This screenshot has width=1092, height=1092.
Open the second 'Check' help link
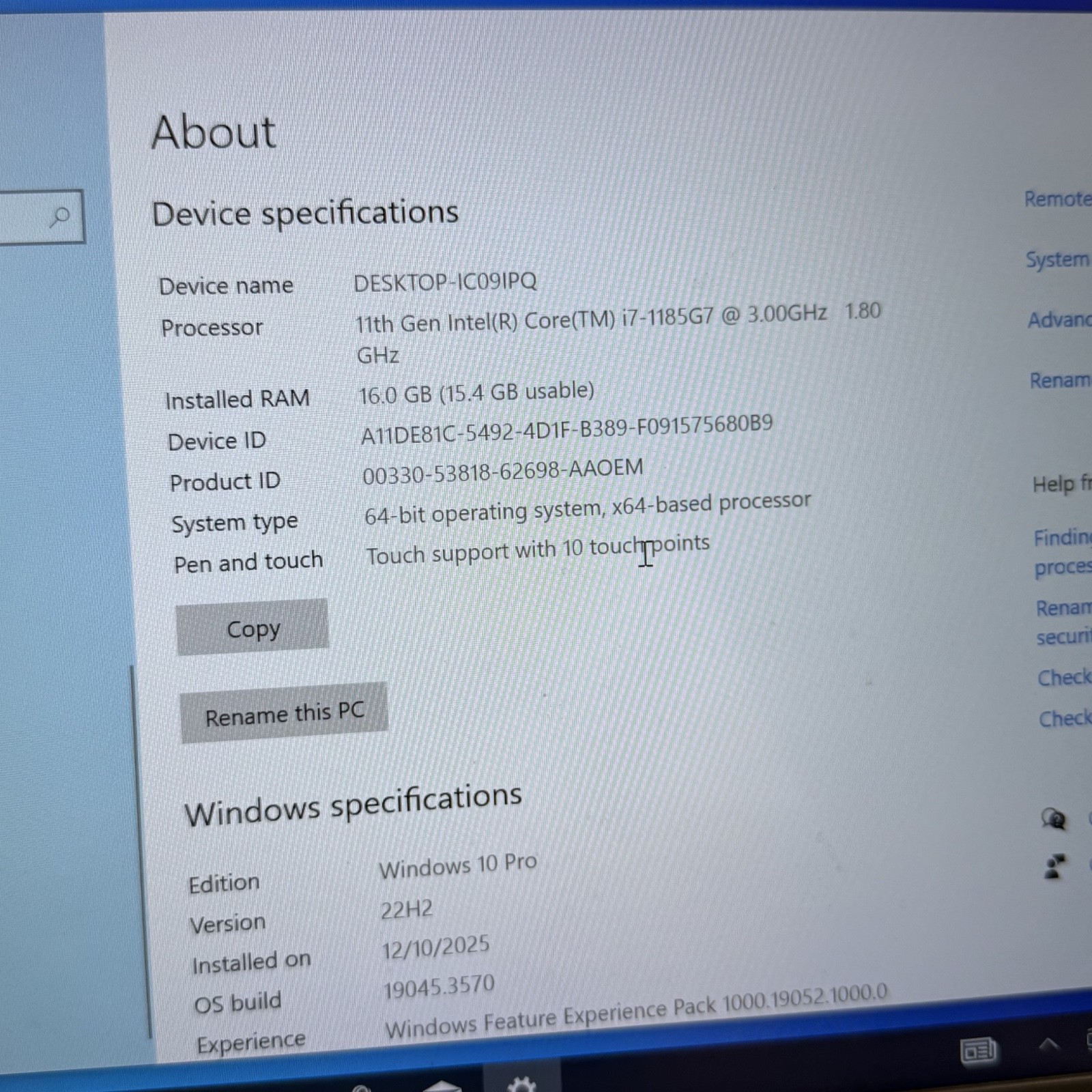1065,718
